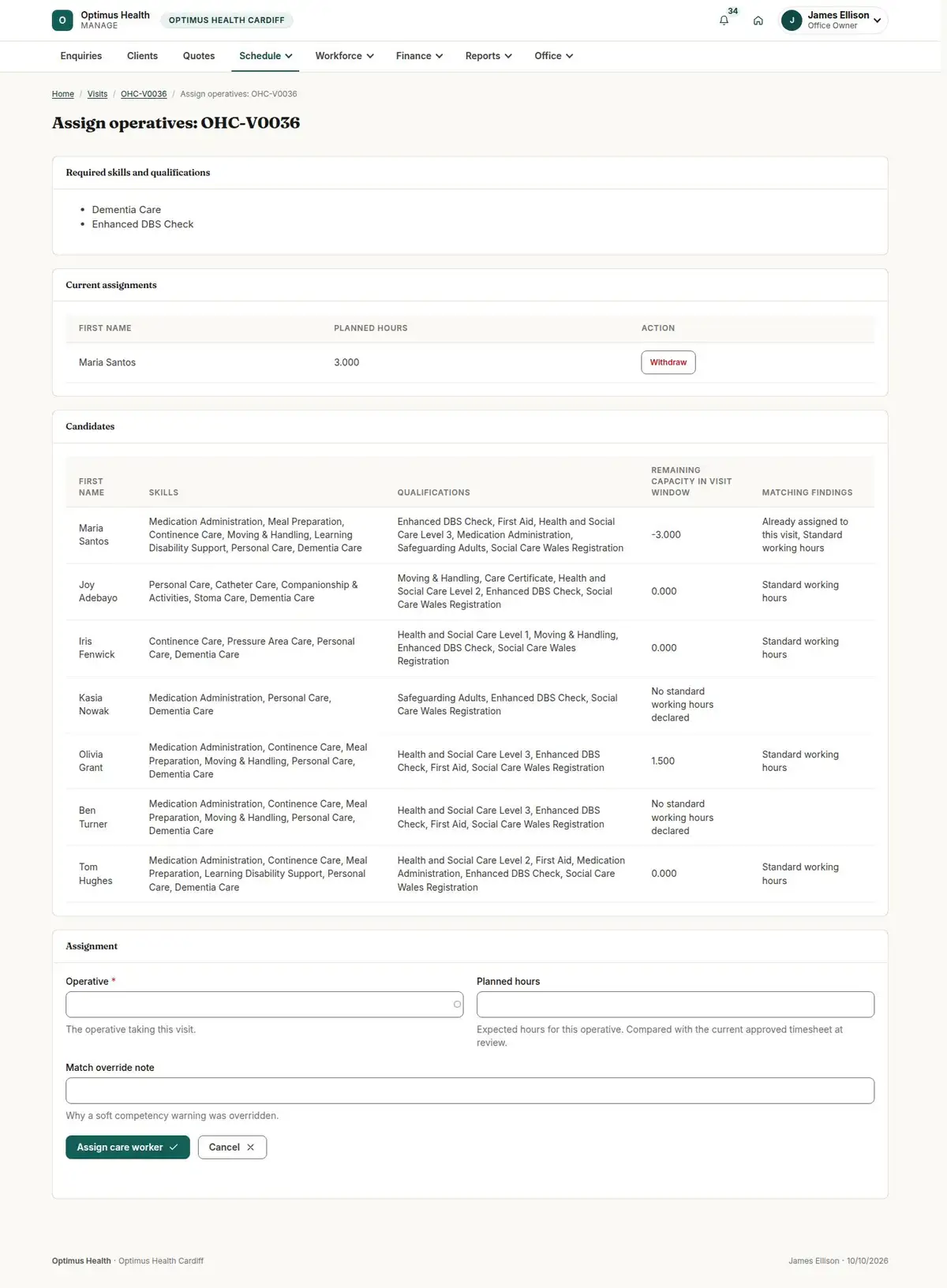The width and height of the screenshot is (947, 1288).
Task: Go to the Enquiries tab
Action: tap(81, 56)
